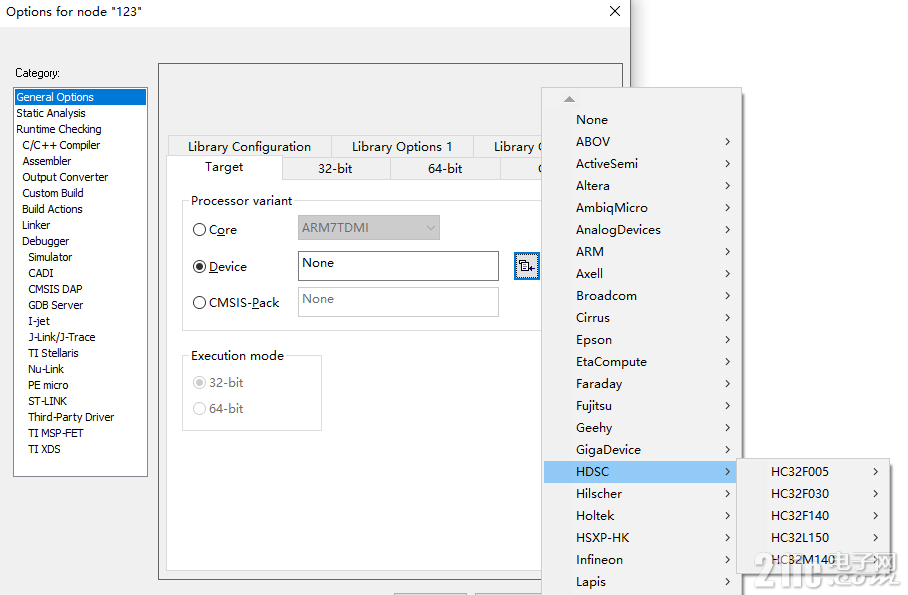Open the device selection list button
The image size is (908, 595).
(526, 266)
